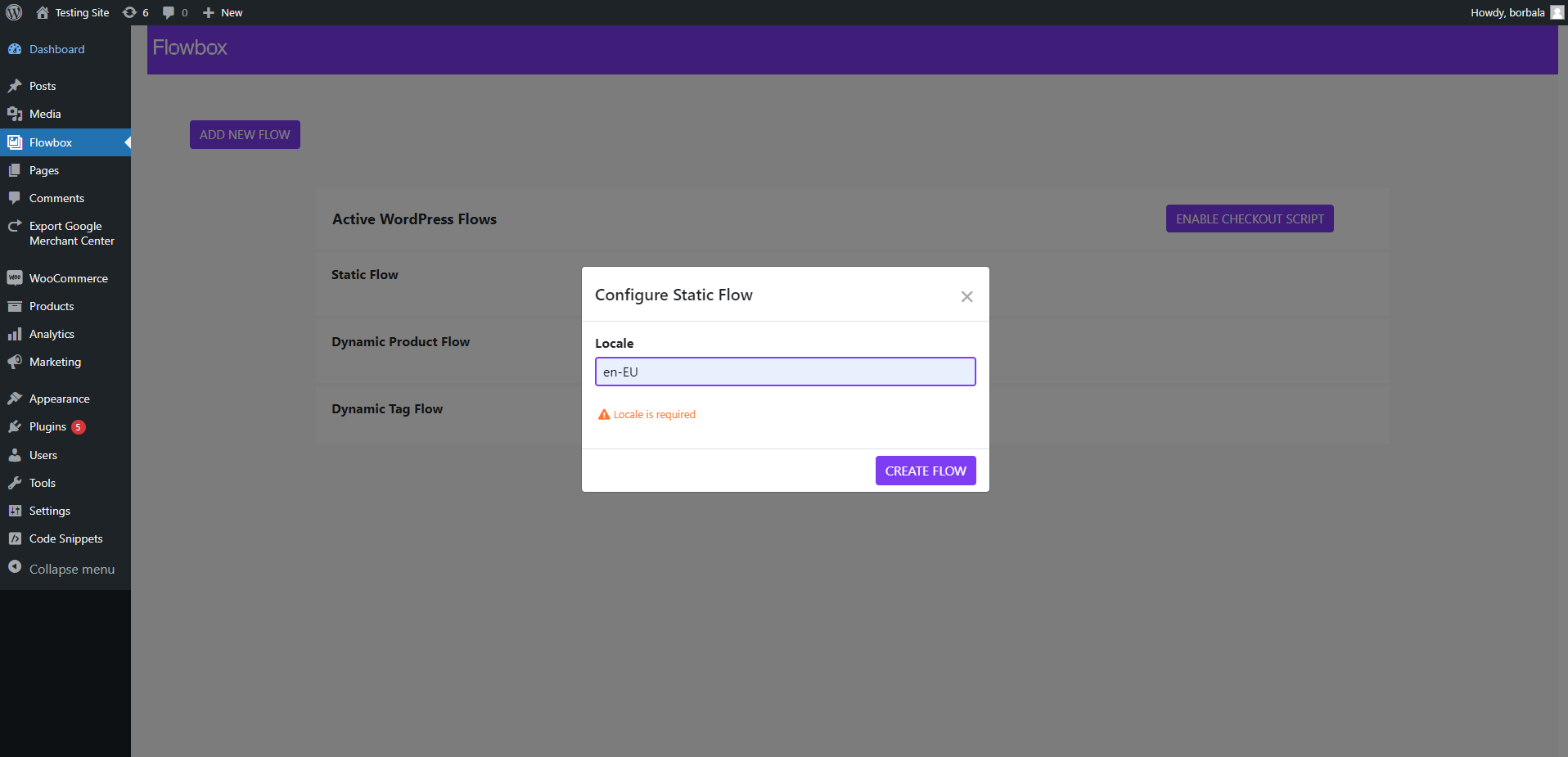Click the Collapse menu arrow icon
The height and width of the screenshot is (757, 1568).
coord(15,567)
